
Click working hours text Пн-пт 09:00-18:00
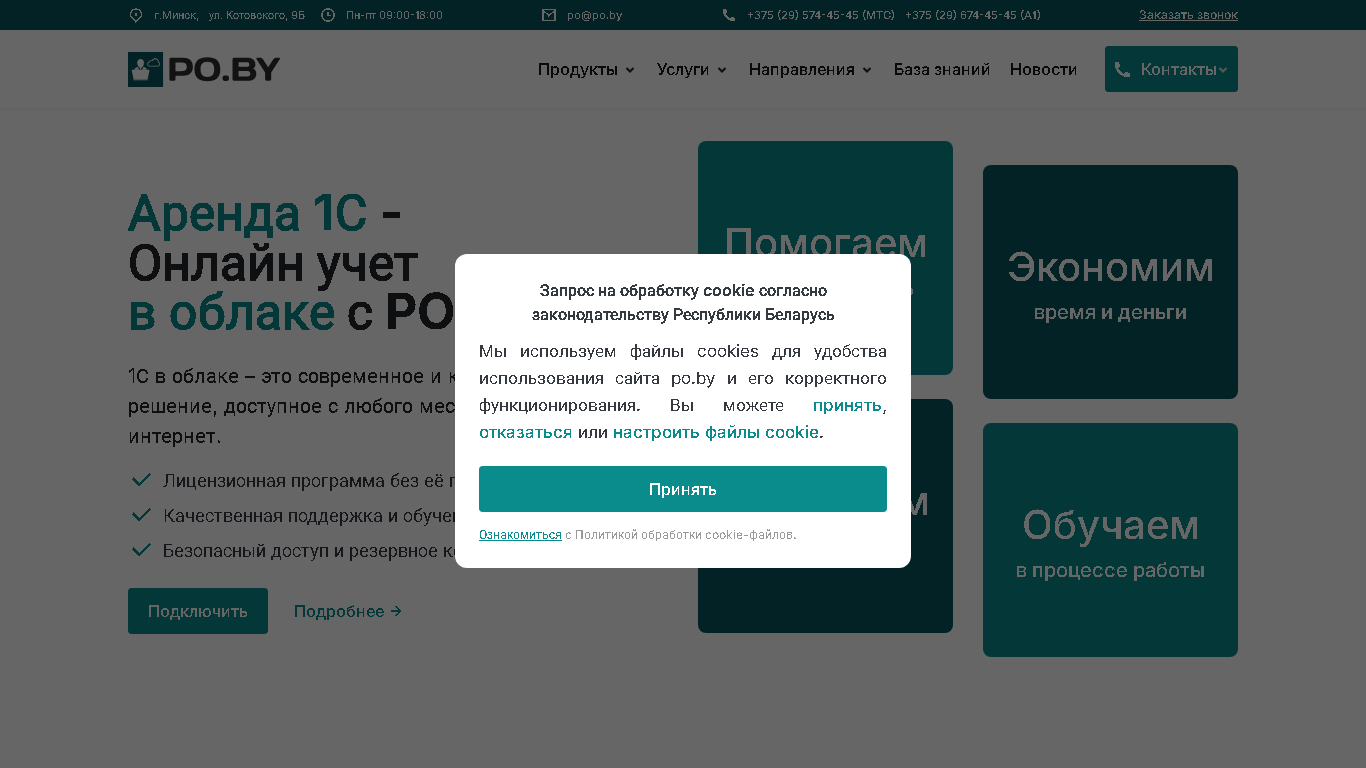pos(394,15)
